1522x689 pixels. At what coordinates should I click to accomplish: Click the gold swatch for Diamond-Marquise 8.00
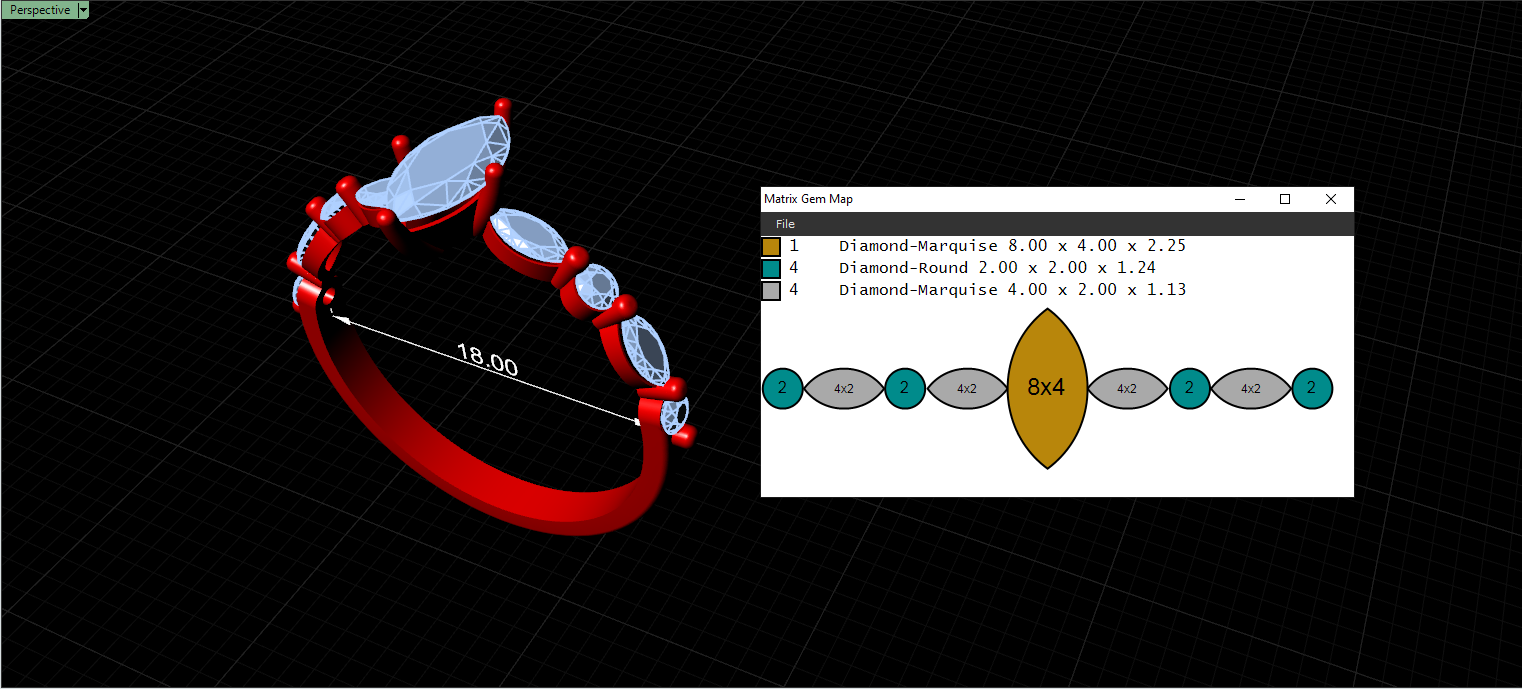pyautogui.click(x=771, y=246)
